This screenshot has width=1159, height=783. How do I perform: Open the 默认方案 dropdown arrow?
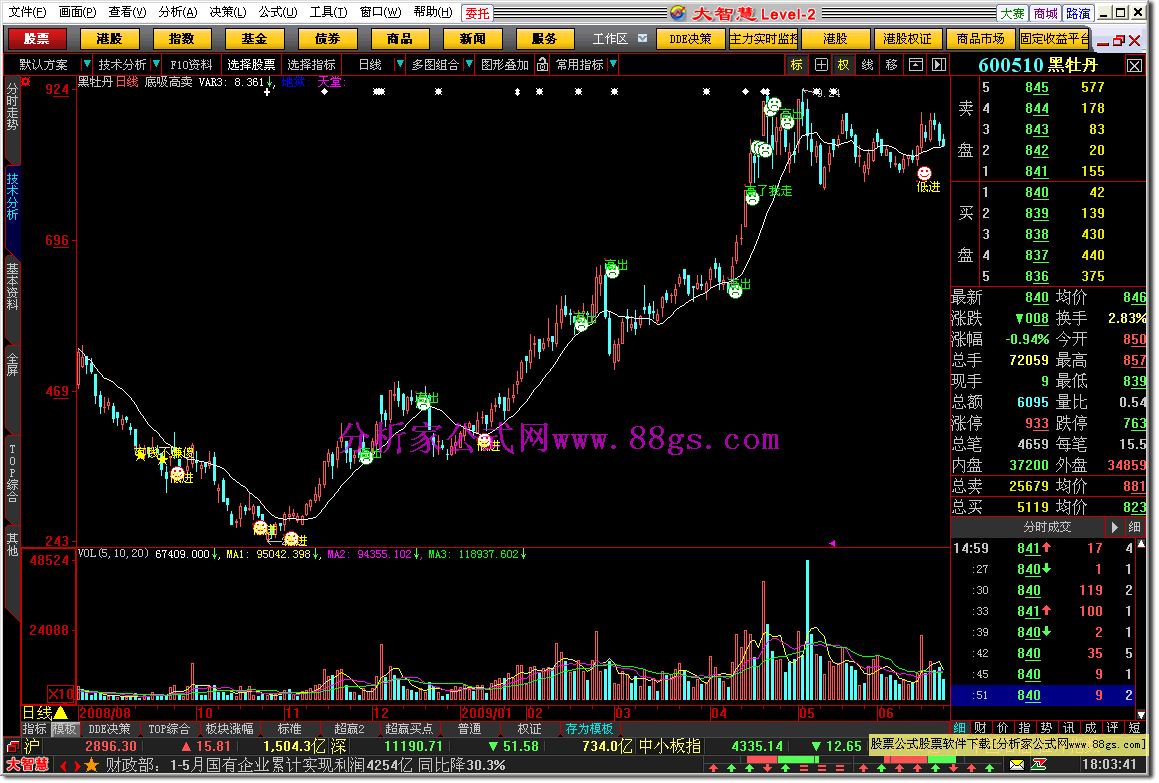tap(86, 65)
